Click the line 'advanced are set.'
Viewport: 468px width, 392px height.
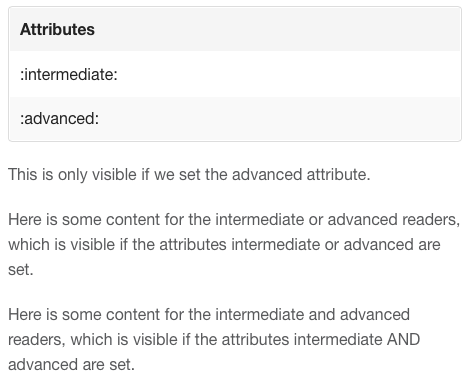[71, 364]
